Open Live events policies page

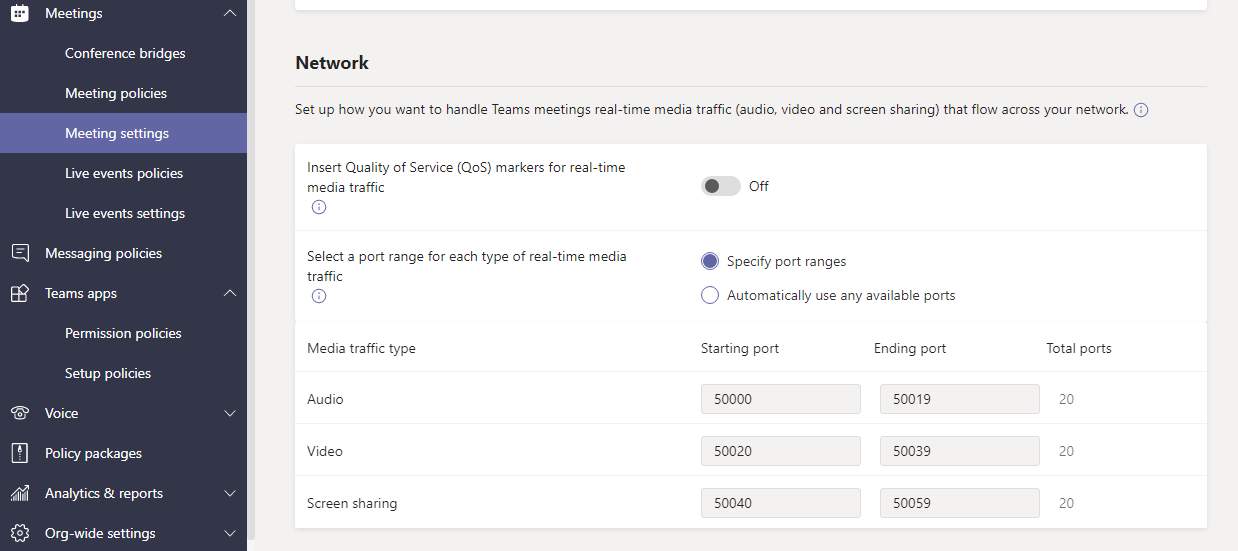124,173
